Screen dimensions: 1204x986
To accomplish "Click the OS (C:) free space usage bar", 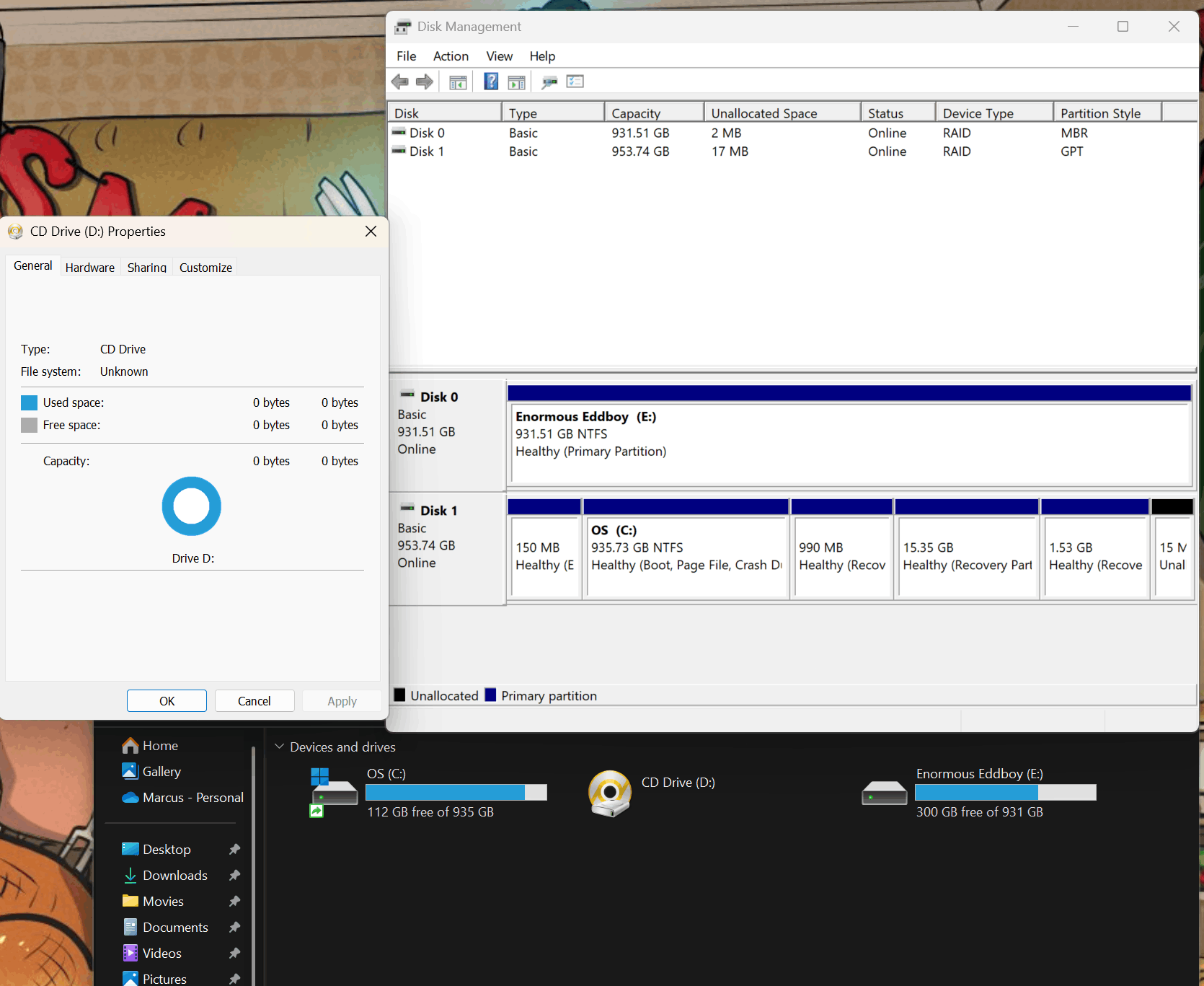I will click(x=456, y=792).
